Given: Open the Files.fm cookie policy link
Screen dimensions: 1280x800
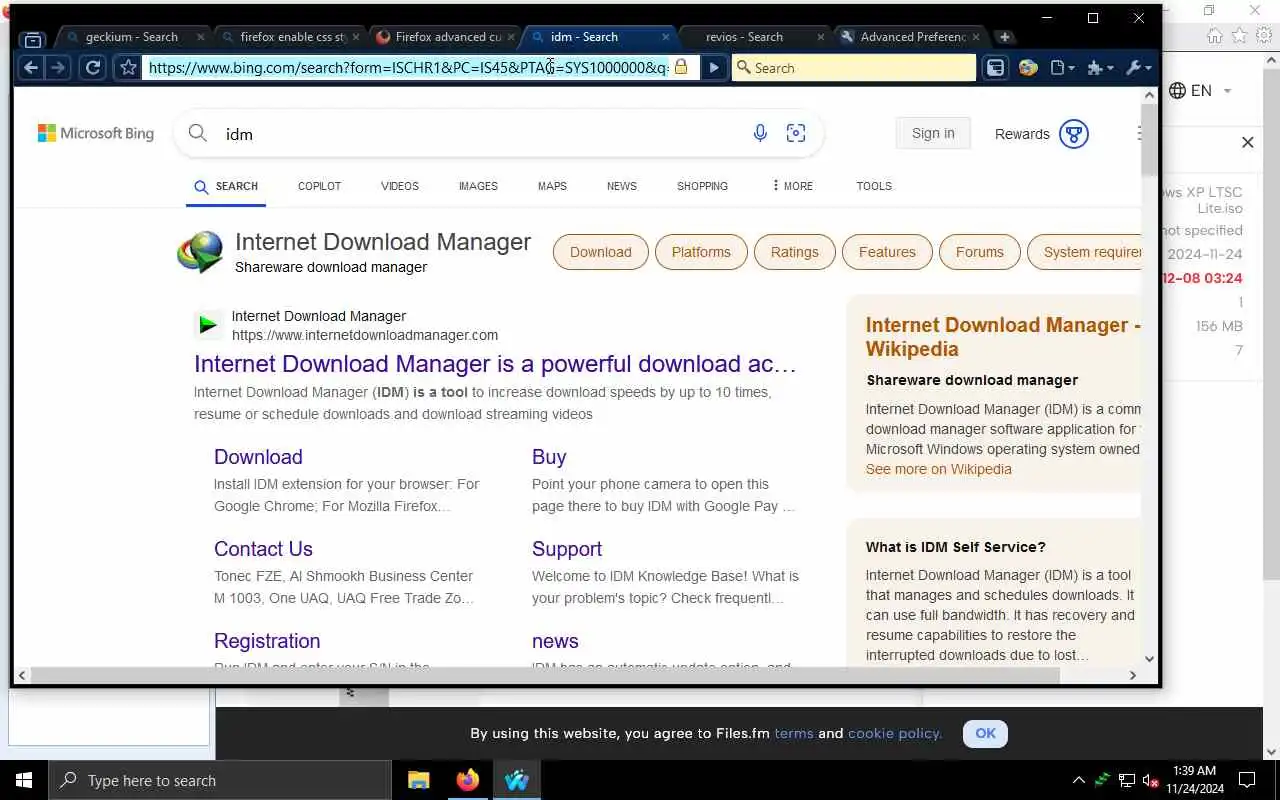Looking at the screenshot, I should [x=894, y=733].
